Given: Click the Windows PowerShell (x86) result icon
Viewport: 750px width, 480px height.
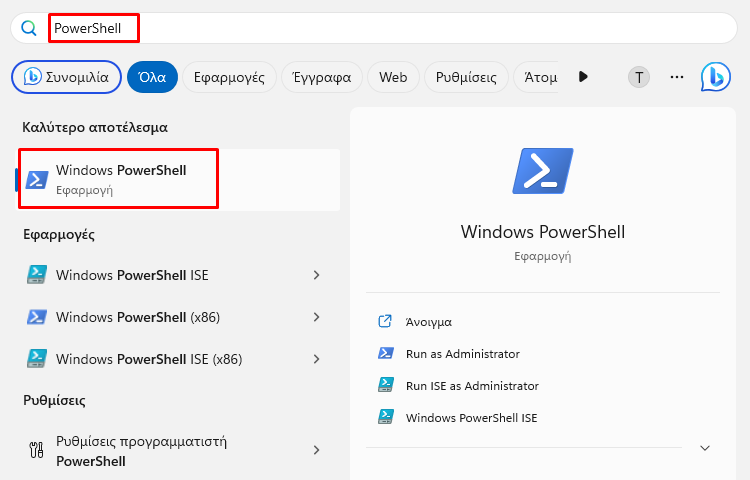Looking at the screenshot, I should point(37,317).
